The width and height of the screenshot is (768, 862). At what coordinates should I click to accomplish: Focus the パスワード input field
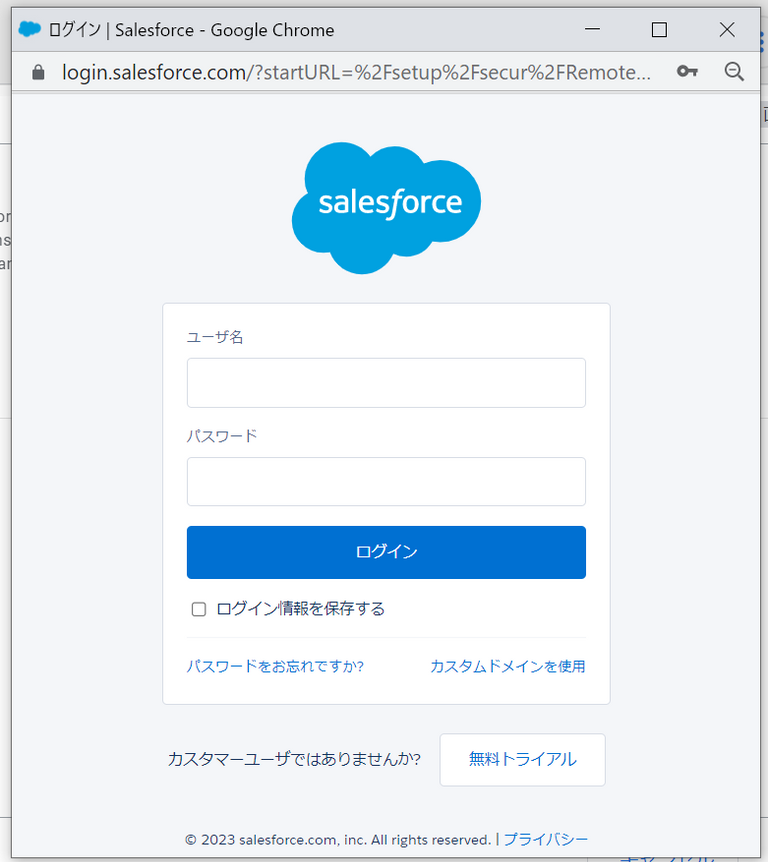386,482
